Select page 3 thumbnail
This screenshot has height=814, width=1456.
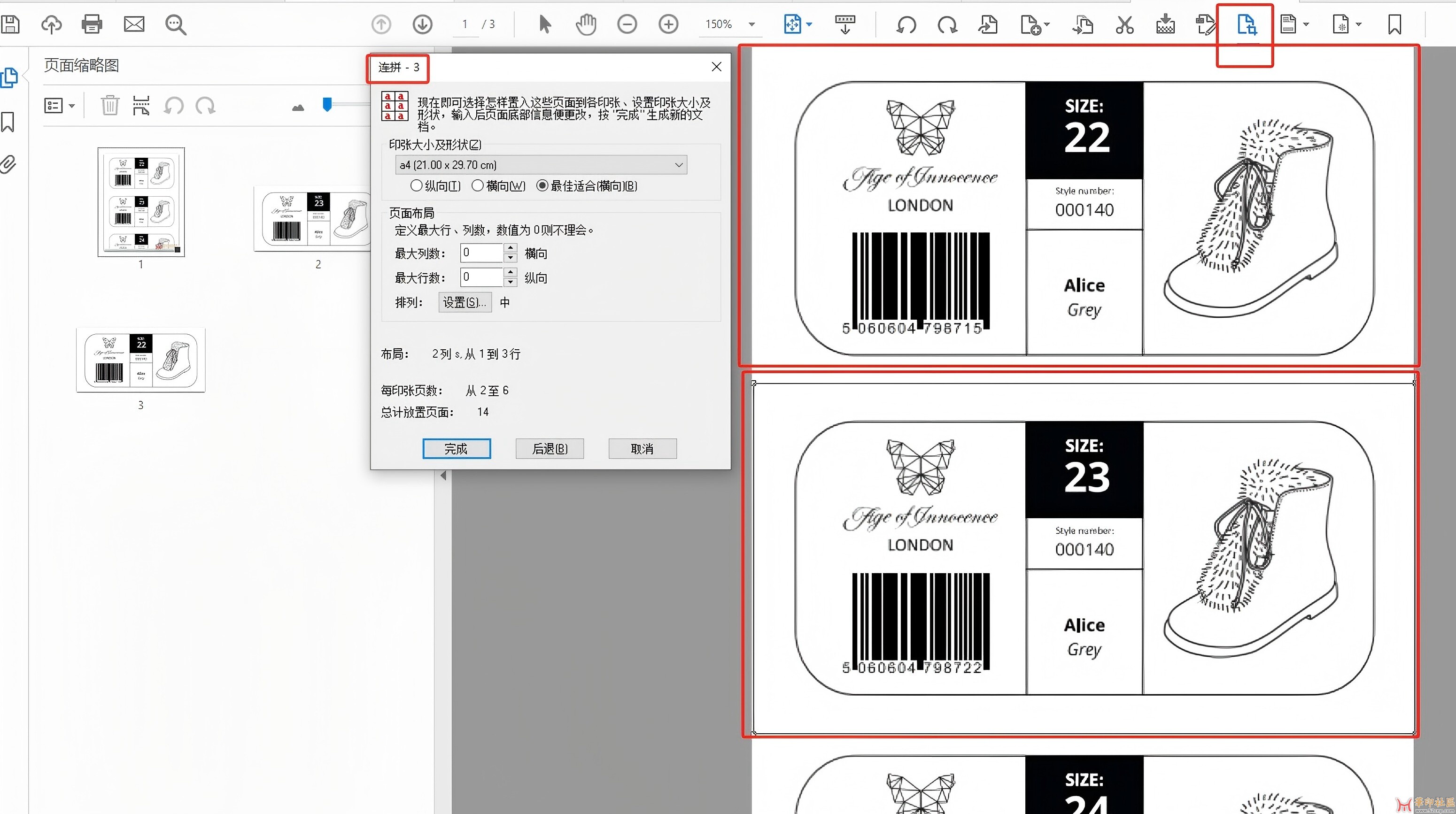[x=141, y=360]
